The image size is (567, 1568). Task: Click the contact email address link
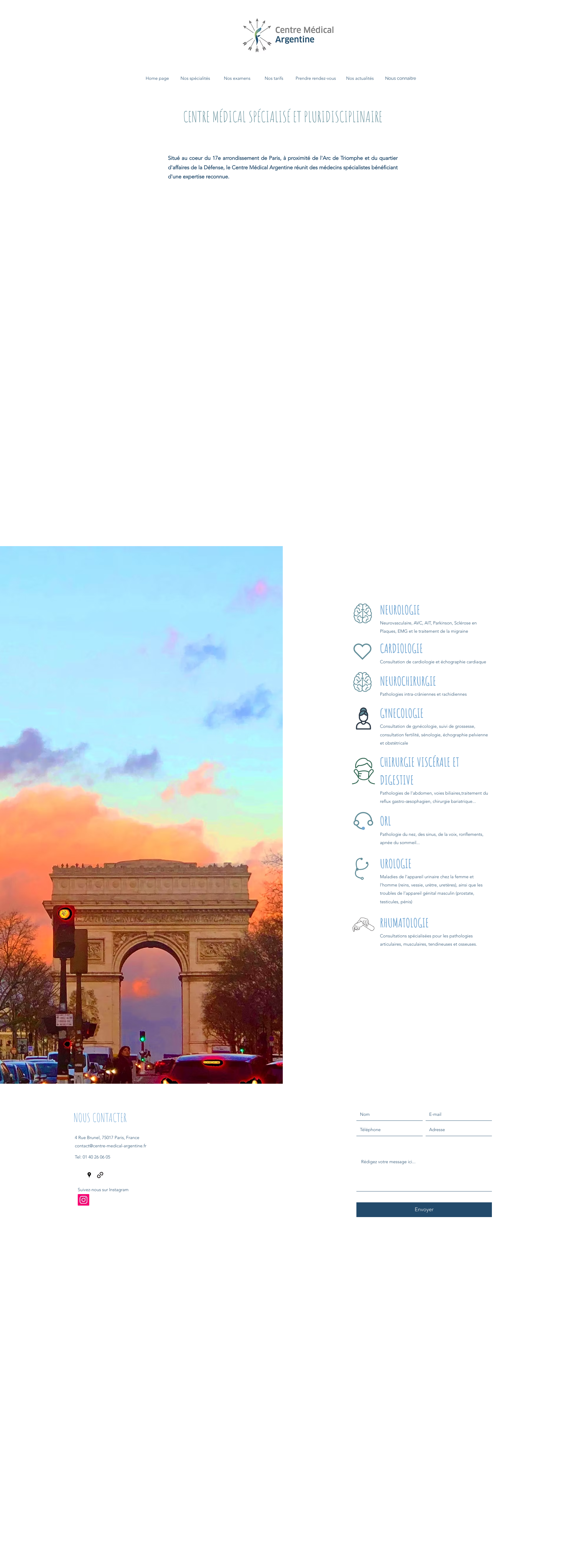110,1146
